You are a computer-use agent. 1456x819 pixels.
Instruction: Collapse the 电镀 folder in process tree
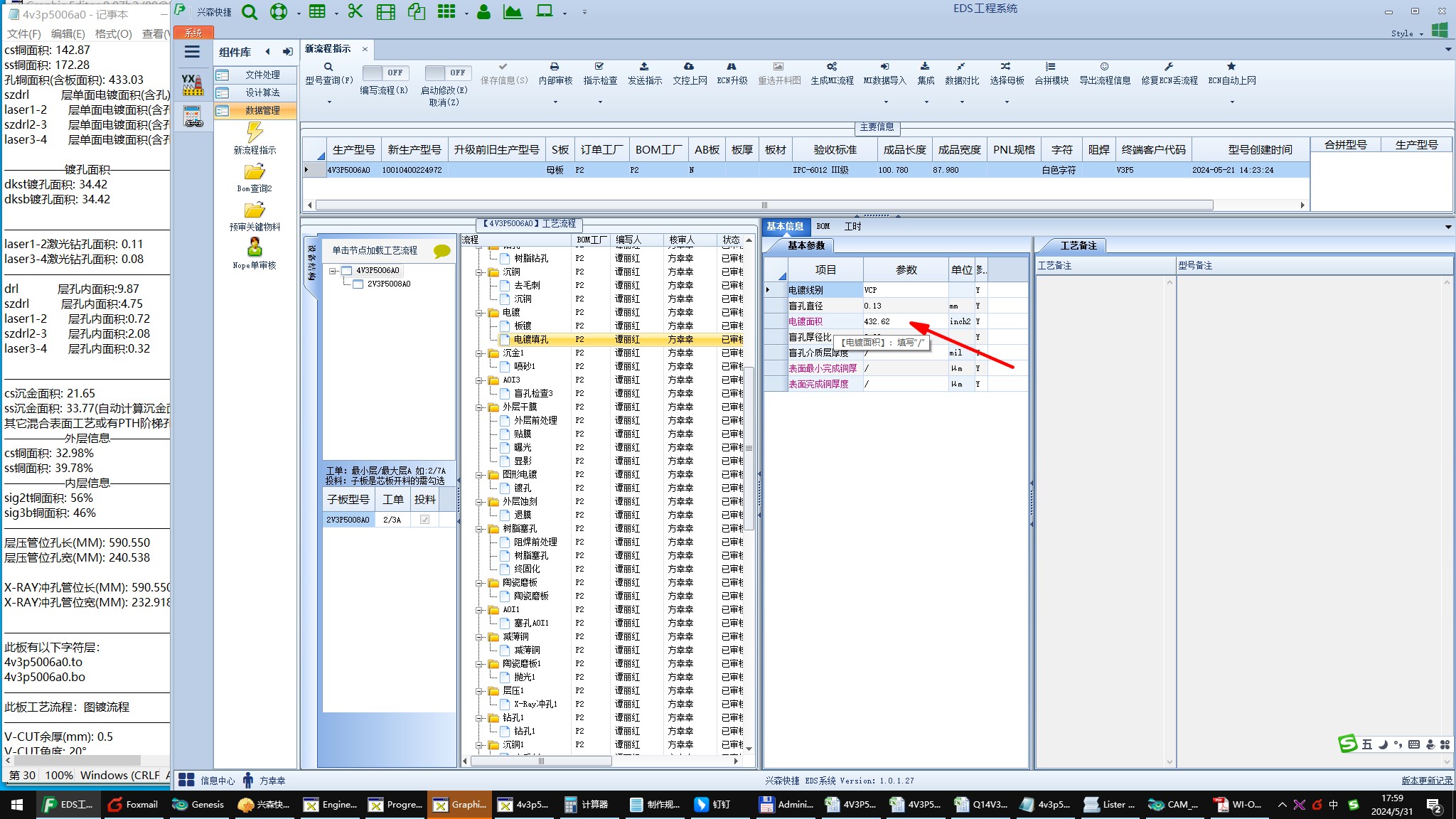click(x=480, y=313)
